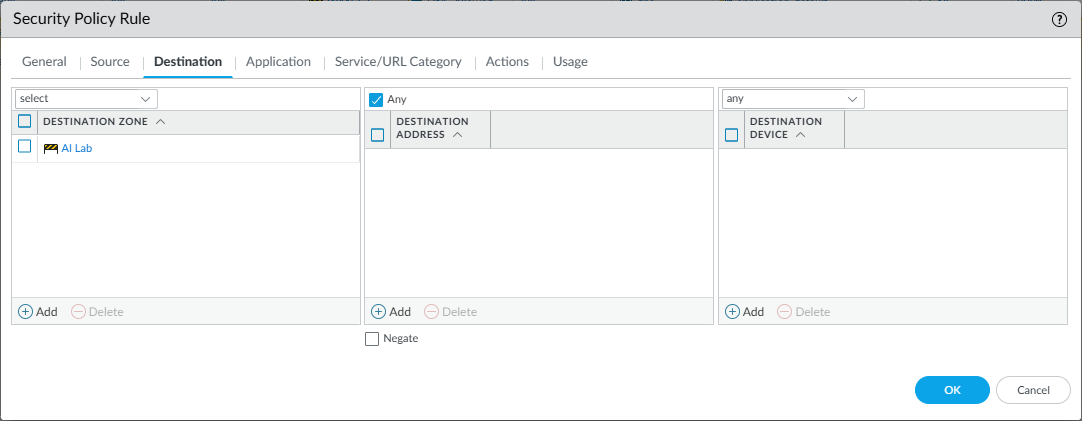Click the Add button under Destination Zone

(38, 311)
